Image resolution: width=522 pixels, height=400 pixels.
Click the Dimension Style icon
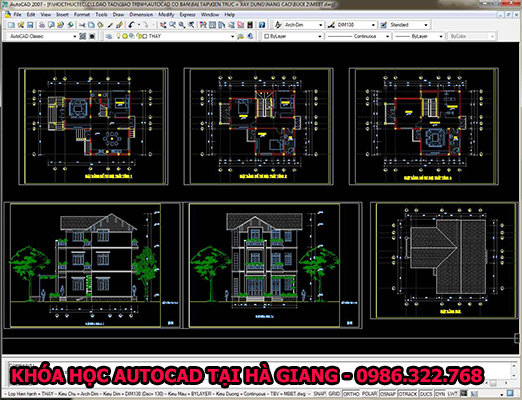click(331, 25)
